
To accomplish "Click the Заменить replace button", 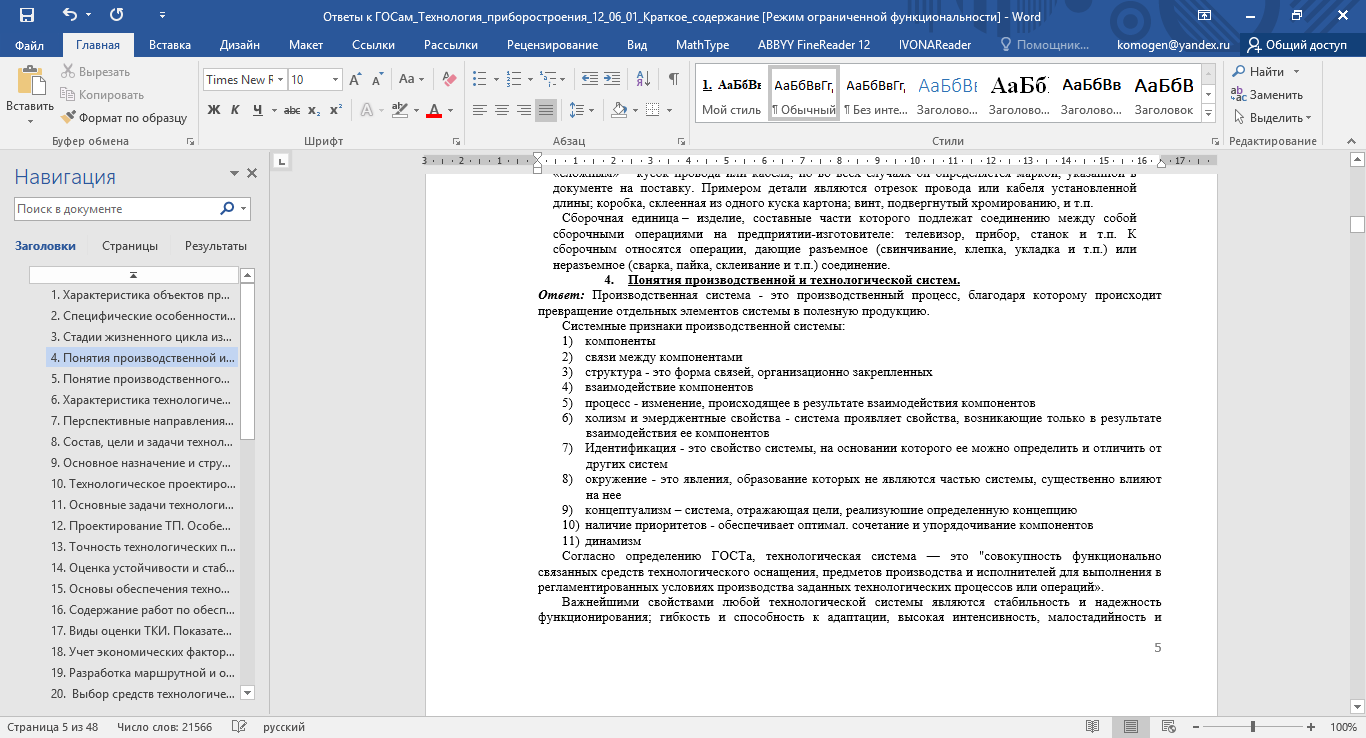I will click(1267, 95).
